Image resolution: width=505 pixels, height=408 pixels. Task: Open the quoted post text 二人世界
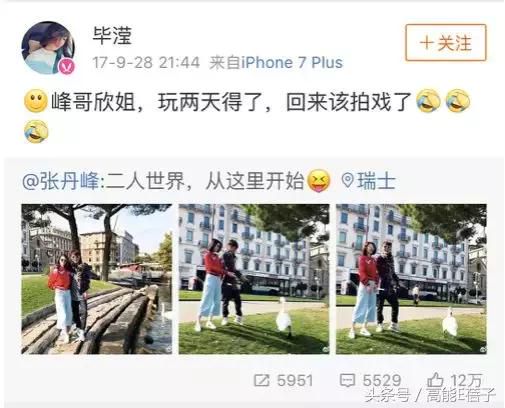pos(145,182)
